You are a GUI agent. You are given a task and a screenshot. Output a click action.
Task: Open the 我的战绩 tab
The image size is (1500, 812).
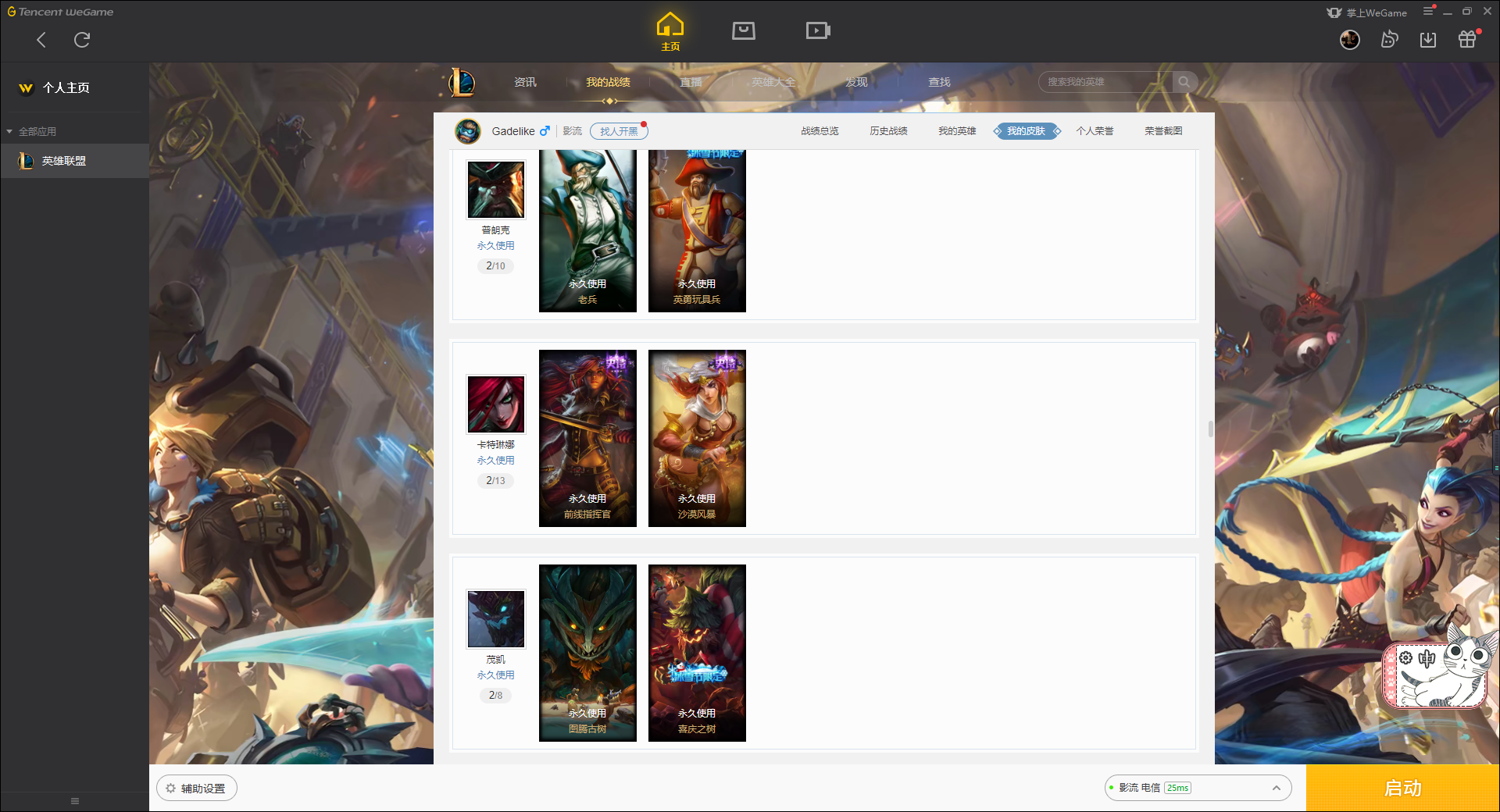click(608, 82)
